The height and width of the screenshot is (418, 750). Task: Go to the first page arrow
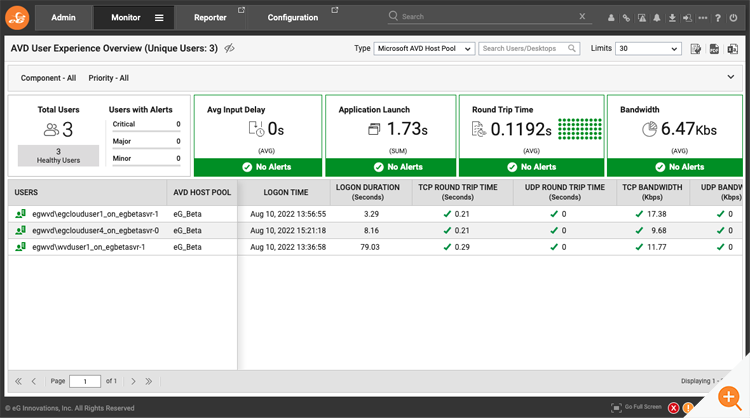(x=18, y=381)
